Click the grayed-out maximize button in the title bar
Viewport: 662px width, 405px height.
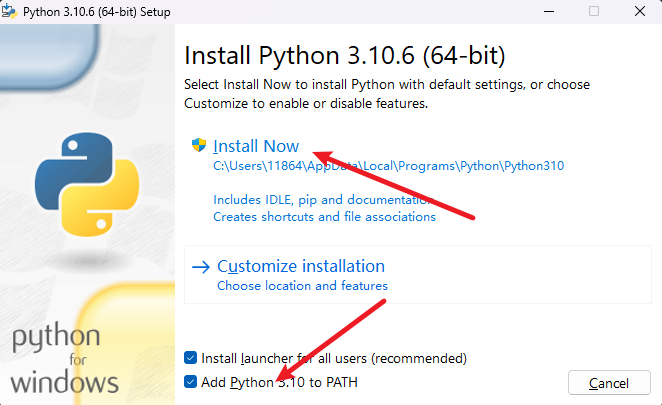click(x=594, y=11)
